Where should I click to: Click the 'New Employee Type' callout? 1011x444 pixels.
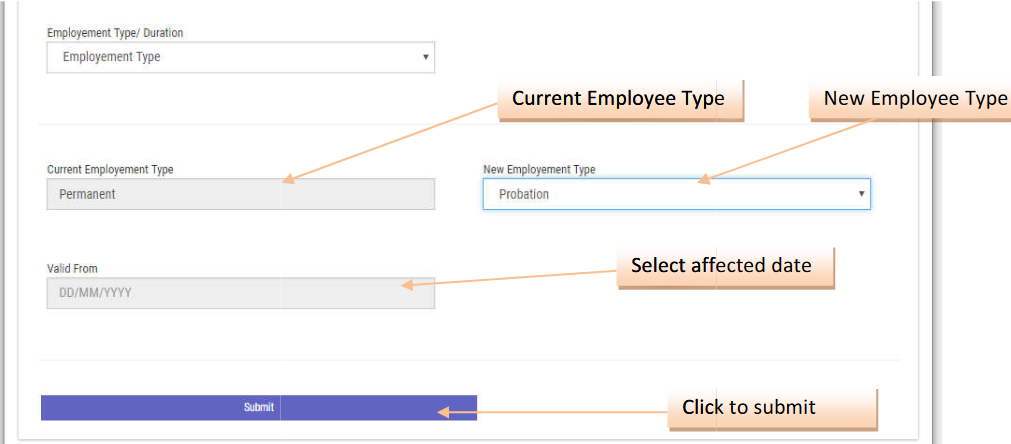[914, 99]
